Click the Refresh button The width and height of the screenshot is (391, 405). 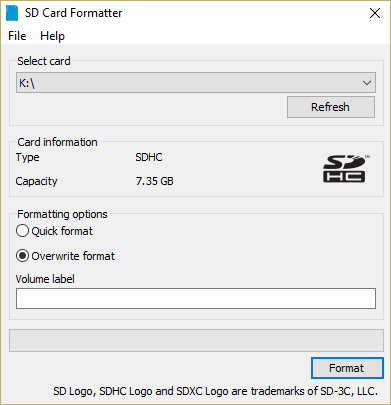click(x=331, y=107)
